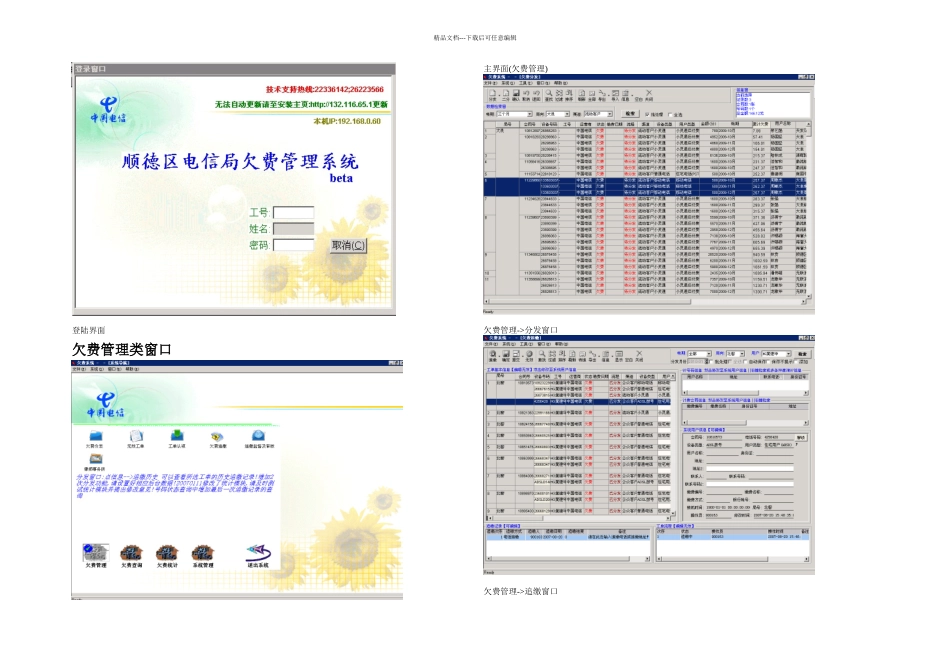
Task: Click 导出 export icon in main window toolbar
Action: tap(602, 95)
